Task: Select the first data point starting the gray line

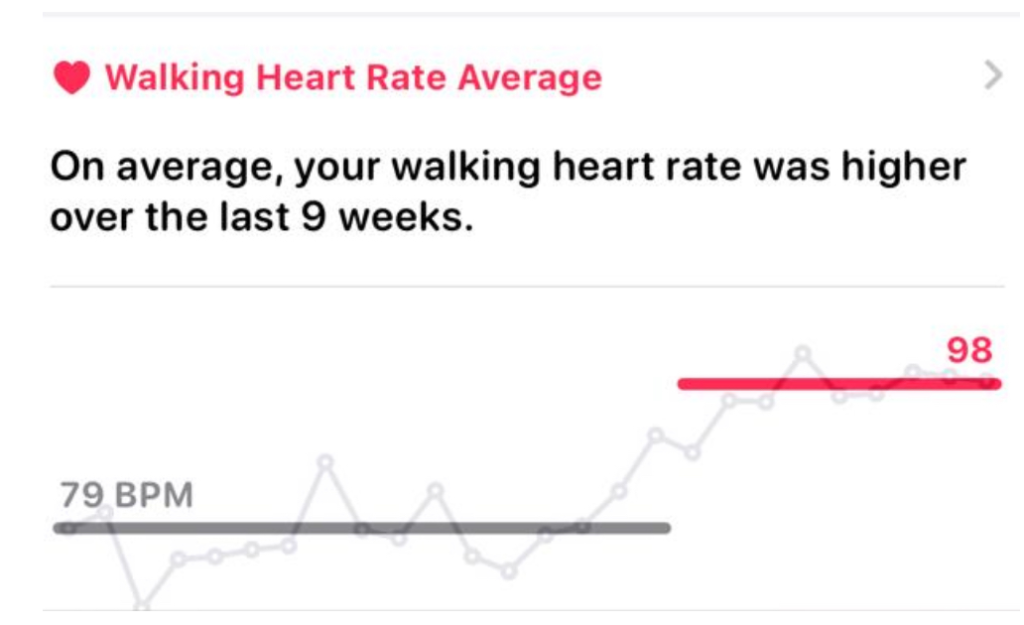Action: (x=66, y=528)
